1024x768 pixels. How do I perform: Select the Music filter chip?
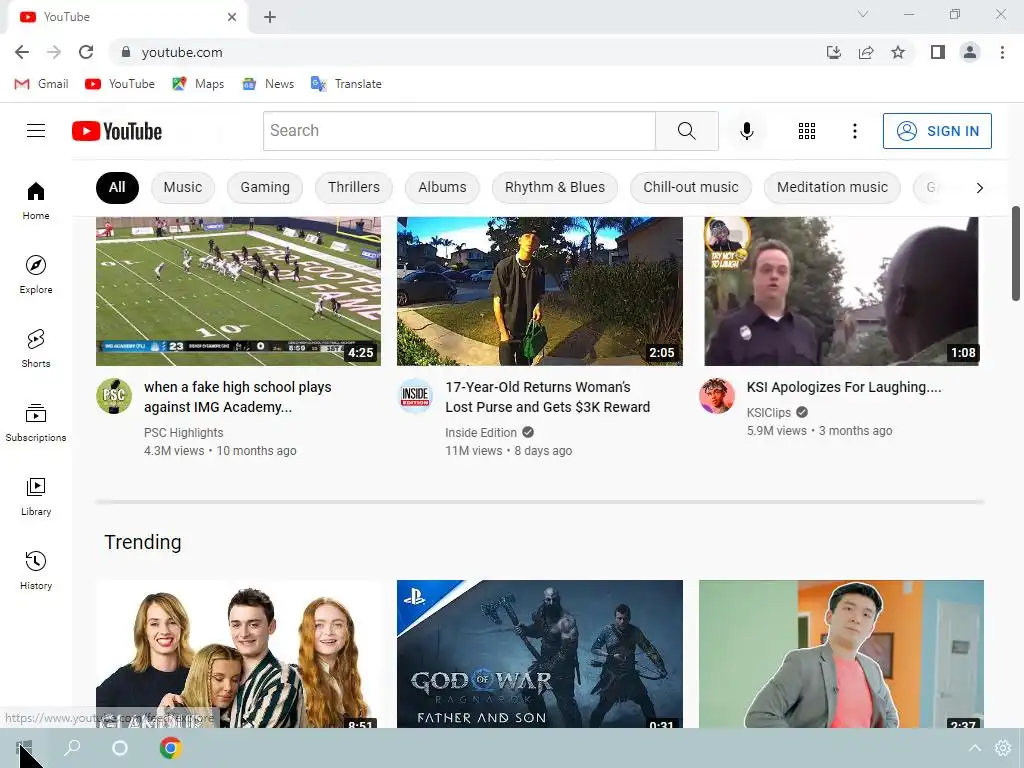point(183,188)
